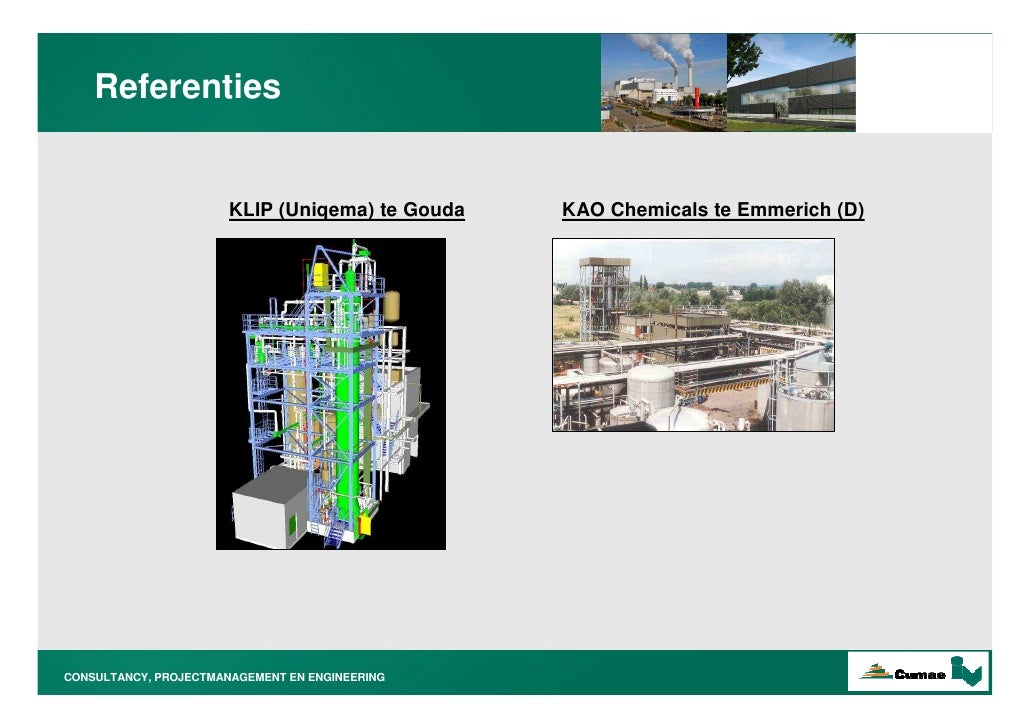The width and height of the screenshot is (1030, 728).
Task: Click the smokestack factory header photo
Action: tap(663, 83)
